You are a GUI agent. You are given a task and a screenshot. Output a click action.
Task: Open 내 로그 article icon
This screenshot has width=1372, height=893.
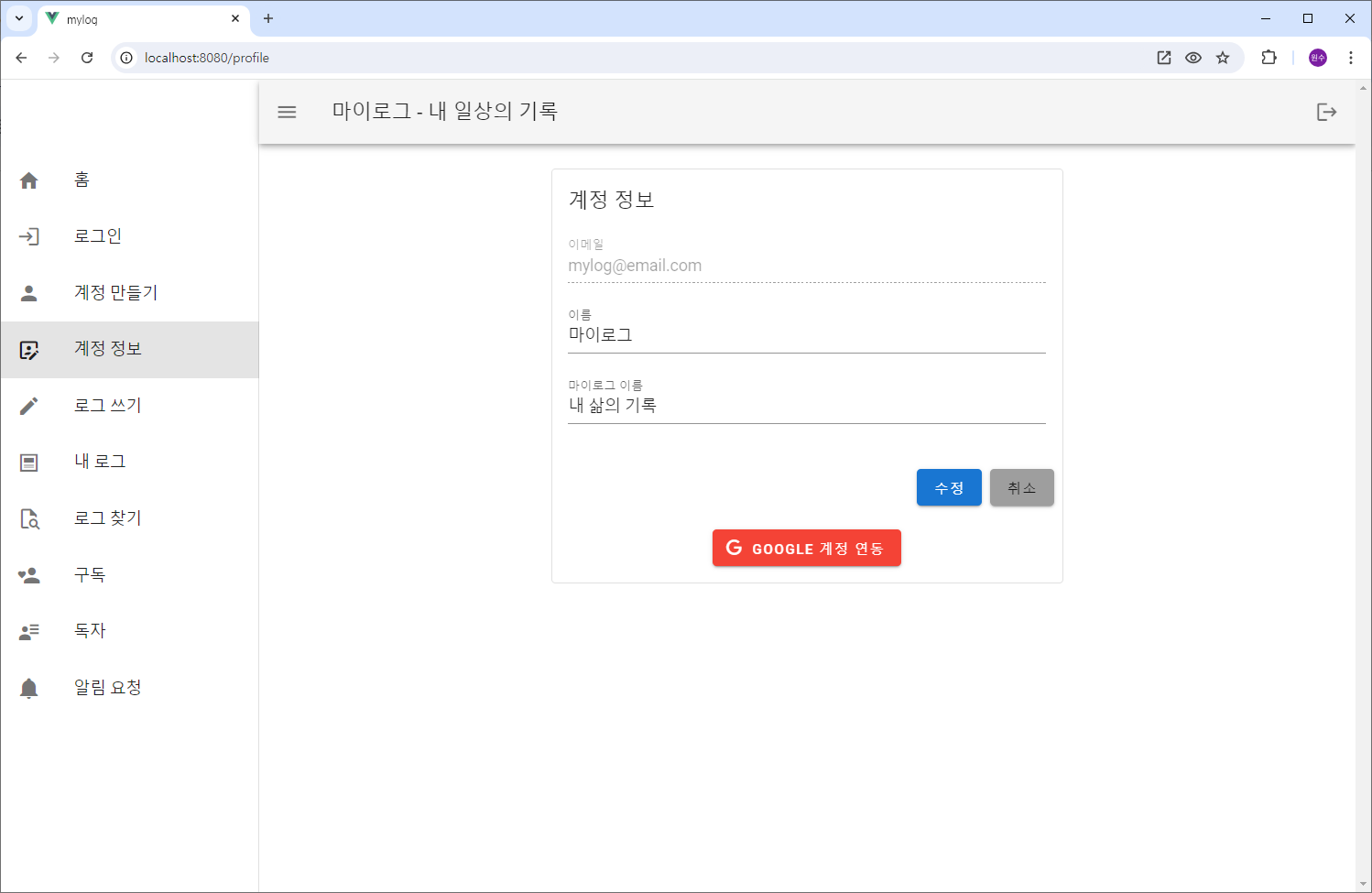coord(28,462)
